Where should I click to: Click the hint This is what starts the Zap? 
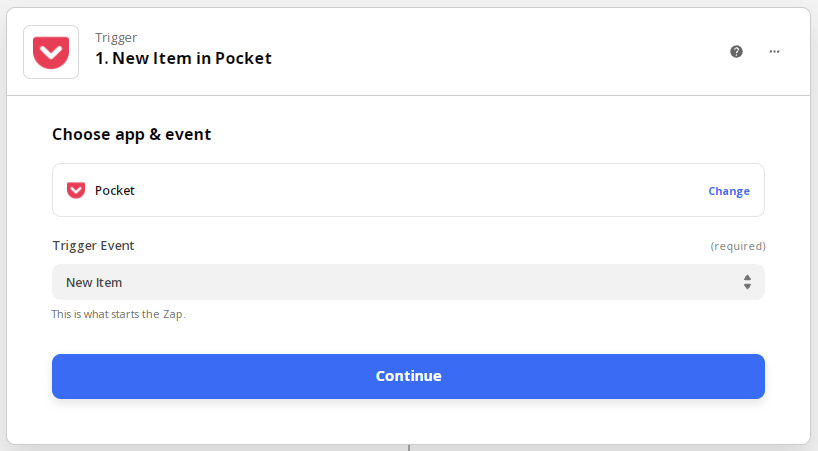(118, 314)
